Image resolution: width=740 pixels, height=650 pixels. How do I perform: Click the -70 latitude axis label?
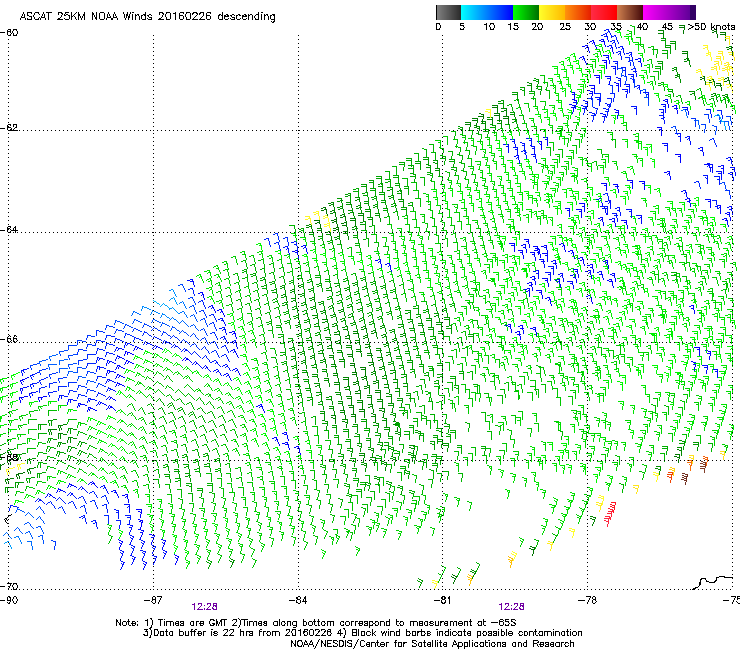(x=9, y=587)
